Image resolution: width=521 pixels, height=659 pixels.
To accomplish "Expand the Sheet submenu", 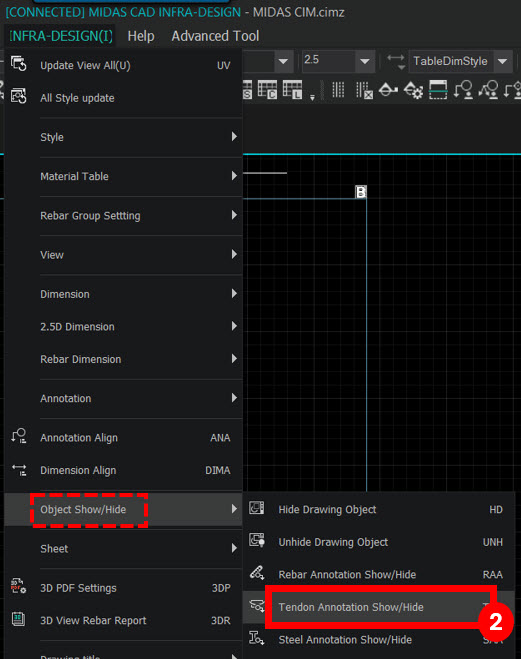I will coord(124,548).
